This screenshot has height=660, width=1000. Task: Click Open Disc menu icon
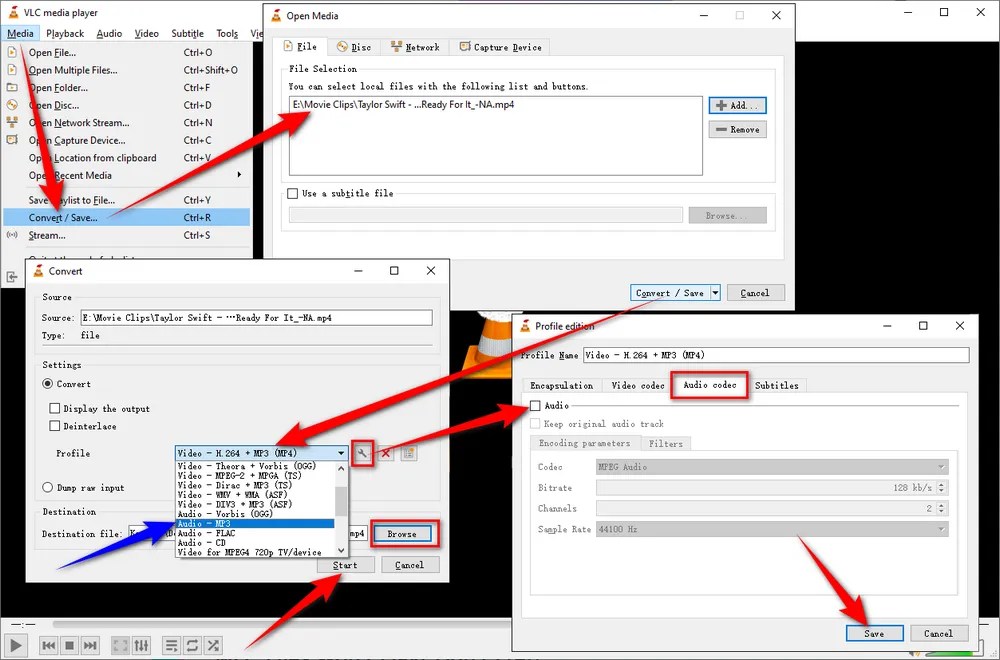12,105
